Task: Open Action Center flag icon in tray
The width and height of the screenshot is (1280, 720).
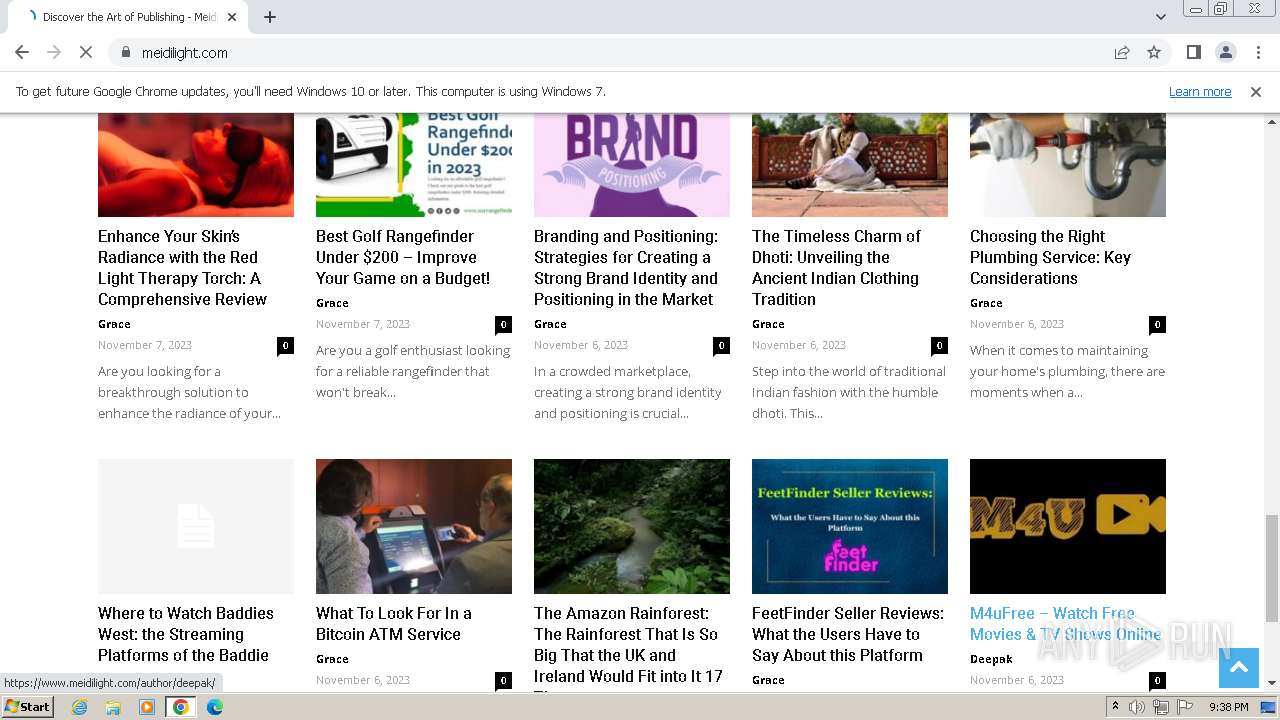Action: click(1183, 707)
